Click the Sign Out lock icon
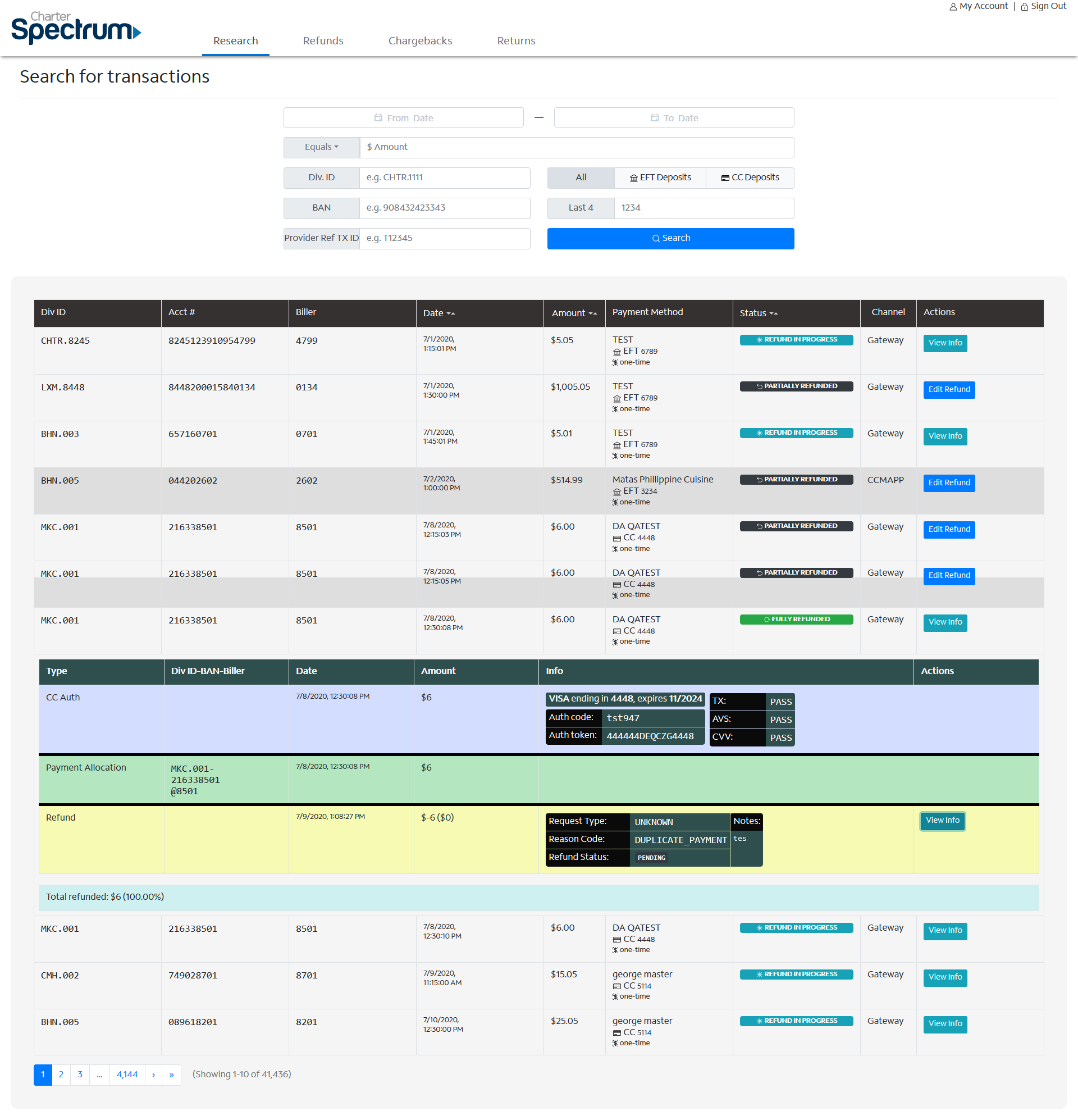 coord(1024,7)
